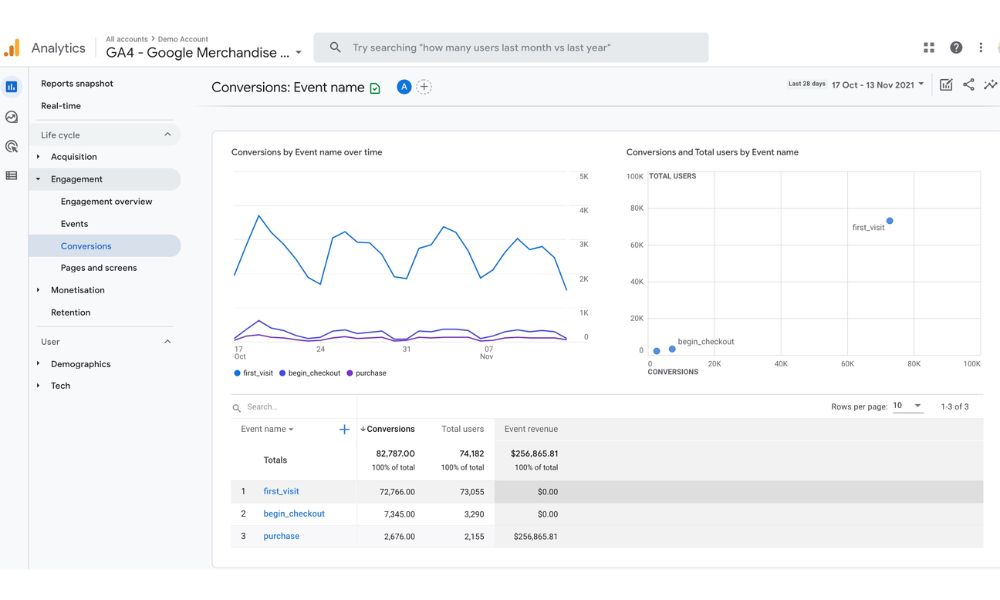Click the blue A comparison badge
This screenshot has height=600, width=1000.
coord(404,87)
